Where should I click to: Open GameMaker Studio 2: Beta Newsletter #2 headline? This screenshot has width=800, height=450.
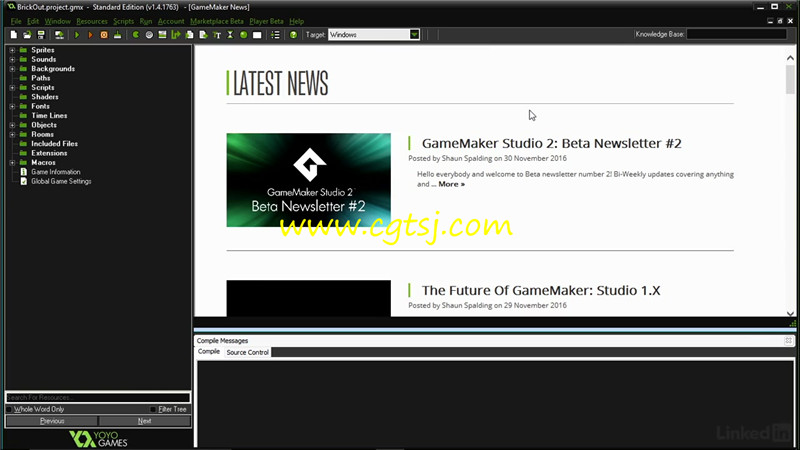[x=552, y=143]
